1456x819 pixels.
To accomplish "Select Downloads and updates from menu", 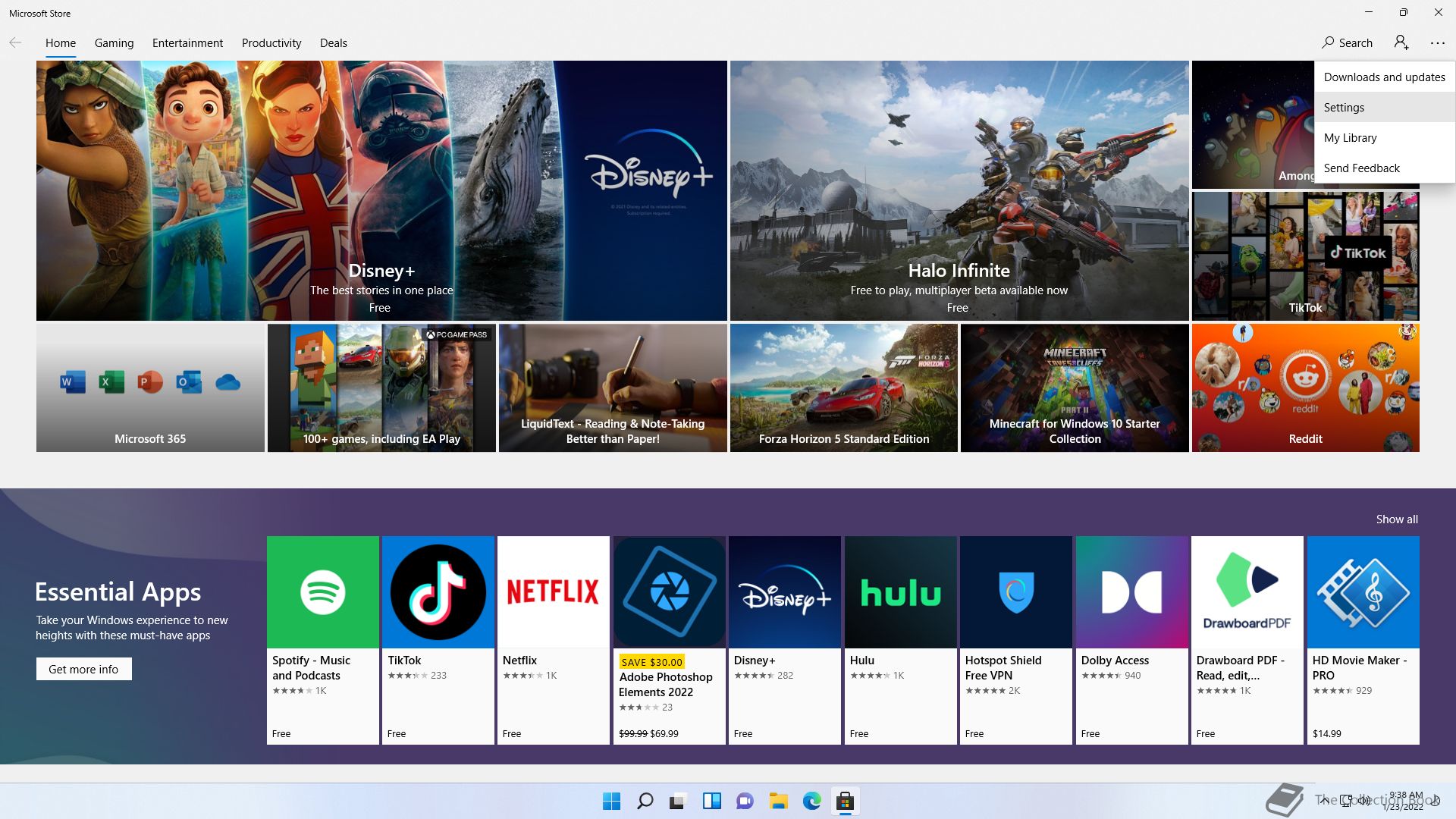I will (x=1385, y=77).
